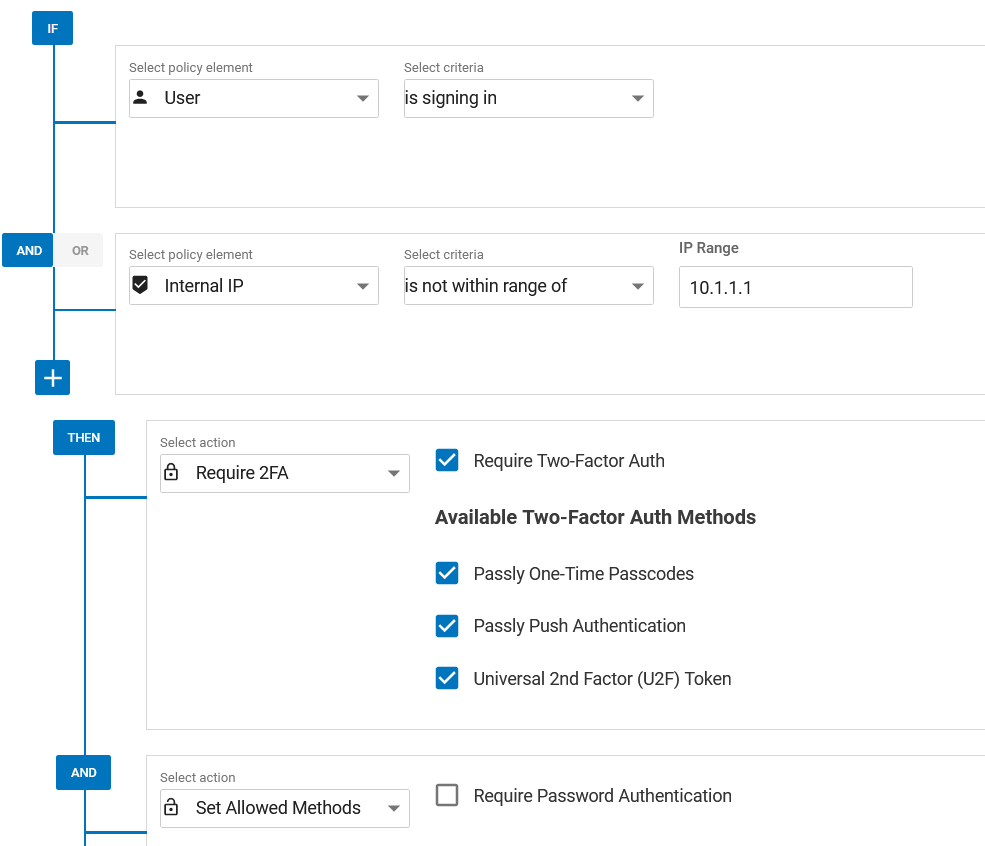Image resolution: width=985 pixels, height=846 pixels.
Task: Open the User policy element dropdown
Action: click(x=254, y=99)
